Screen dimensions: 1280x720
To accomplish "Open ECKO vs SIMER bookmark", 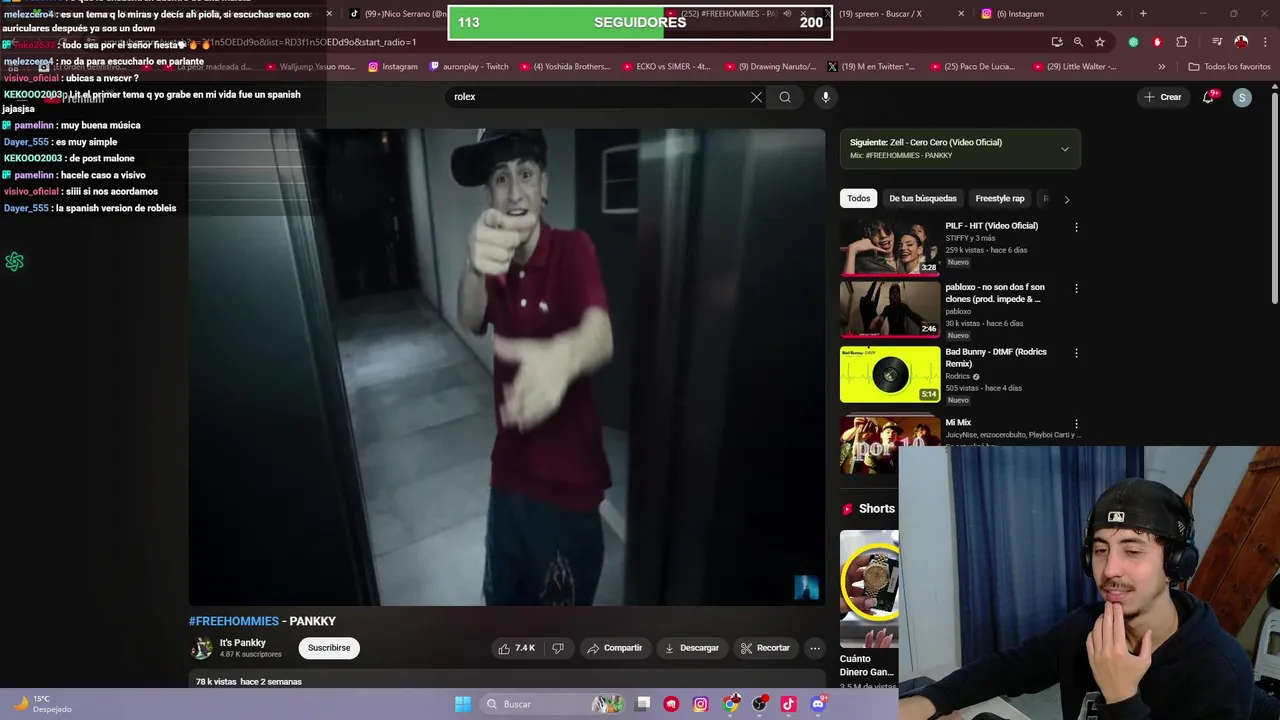I will point(665,67).
